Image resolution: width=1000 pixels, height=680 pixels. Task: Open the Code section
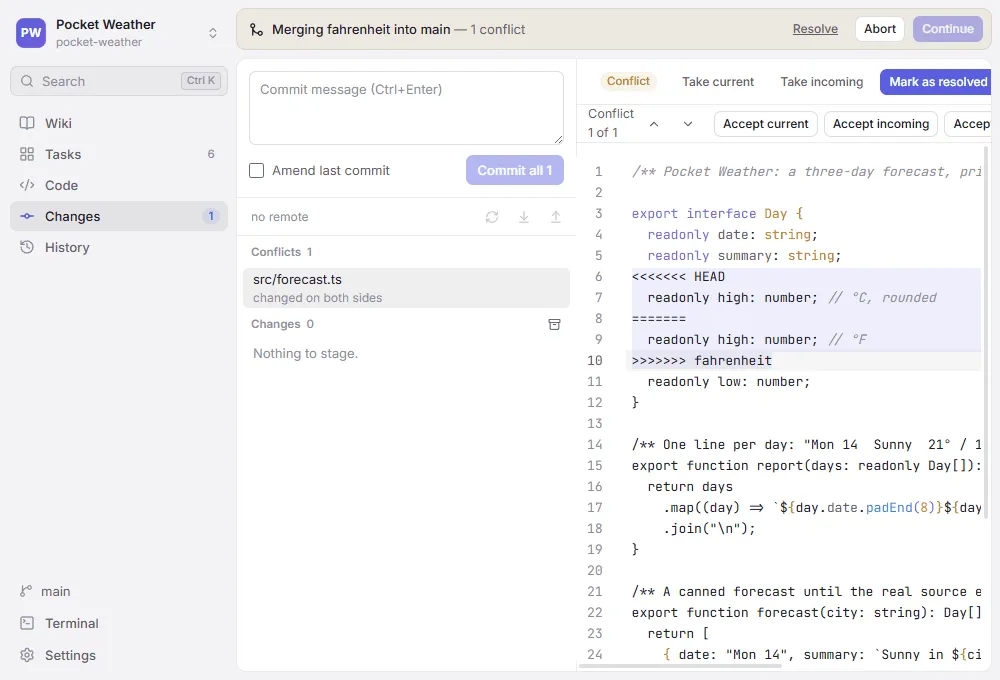point(119,186)
